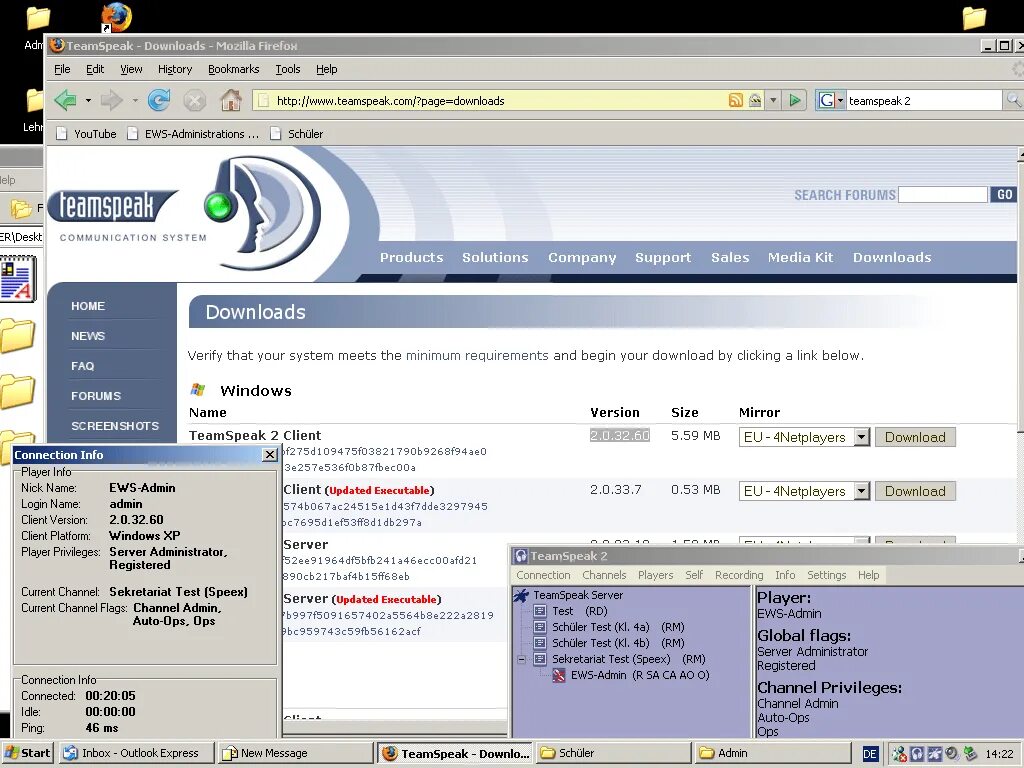Open the Channels menu in TeamSpeak 2

click(604, 575)
